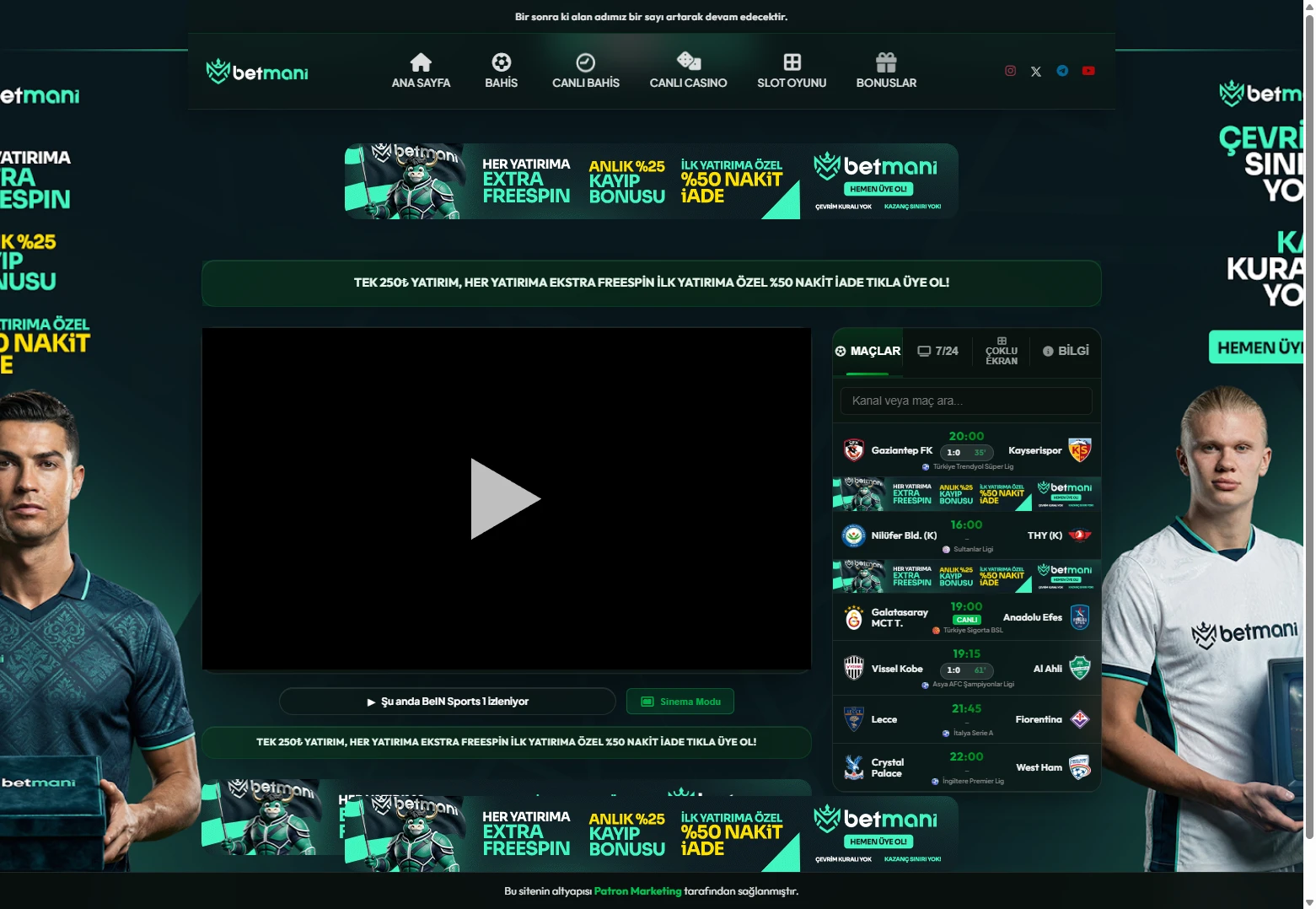The height and width of the screenshot is (909, 1316).
Task: Click the 22:00 kickoff time for Crystal Palace–West Ham
Action: pyautogui.click(x=967, y=757)
